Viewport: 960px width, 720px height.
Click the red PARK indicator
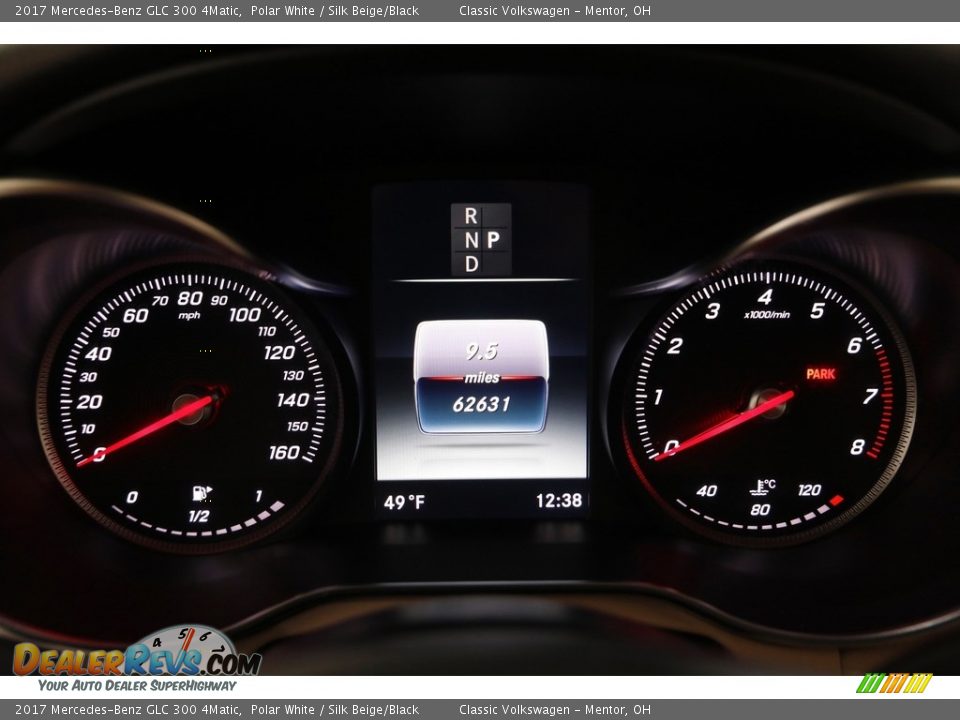(x=820, y=374)
